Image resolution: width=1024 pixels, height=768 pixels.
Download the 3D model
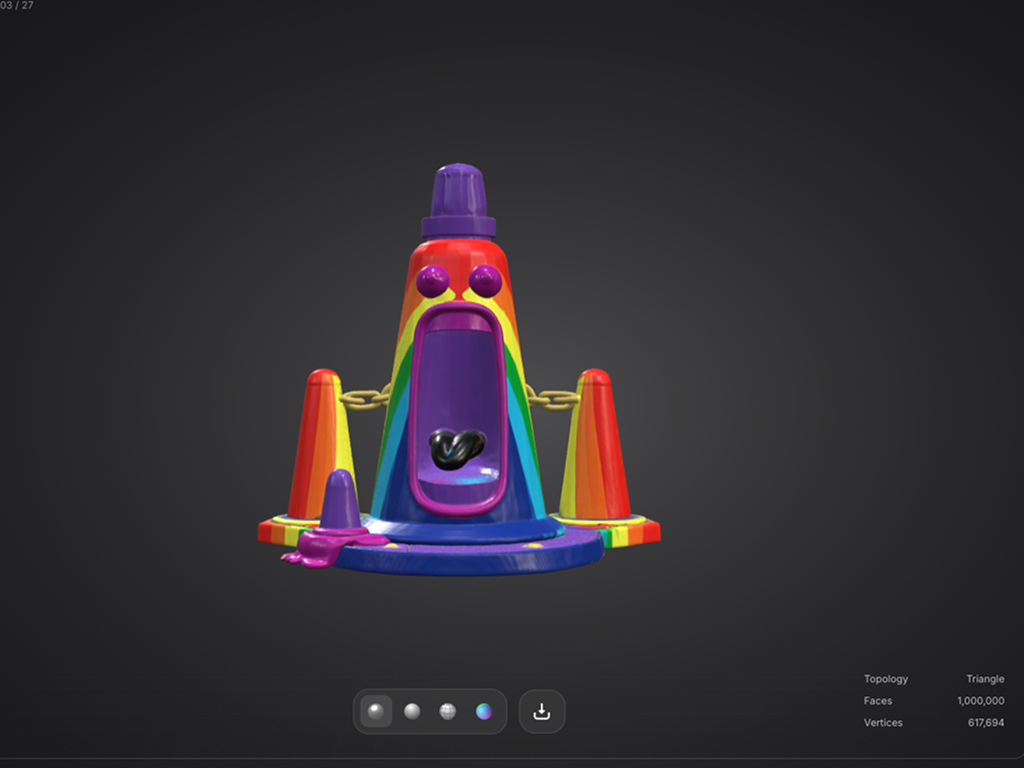pos(542,712)
